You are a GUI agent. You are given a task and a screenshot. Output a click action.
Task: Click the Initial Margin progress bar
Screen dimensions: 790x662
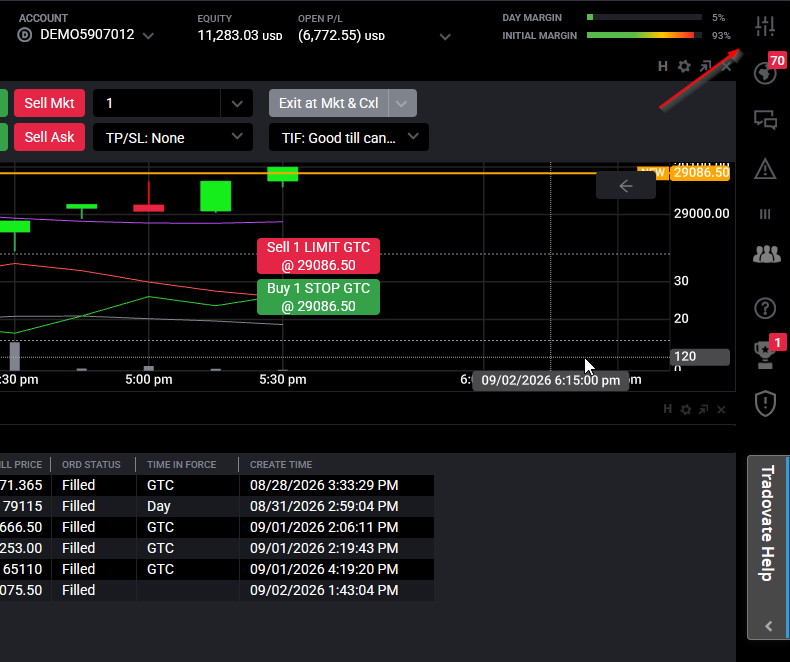pos(644,35)
